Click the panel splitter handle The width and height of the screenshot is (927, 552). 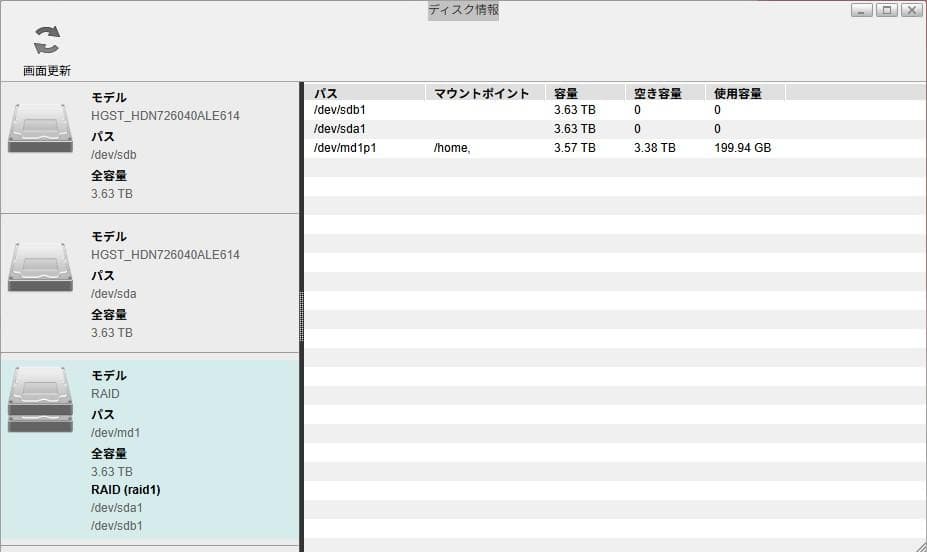302,317
